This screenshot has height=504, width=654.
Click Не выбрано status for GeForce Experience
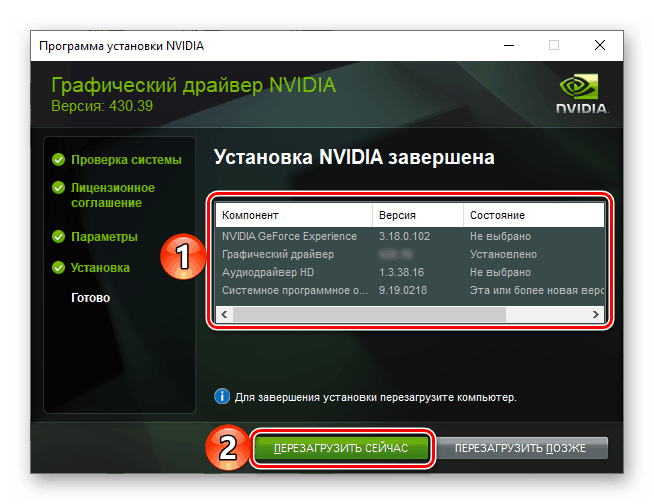[x=500, y=236]
